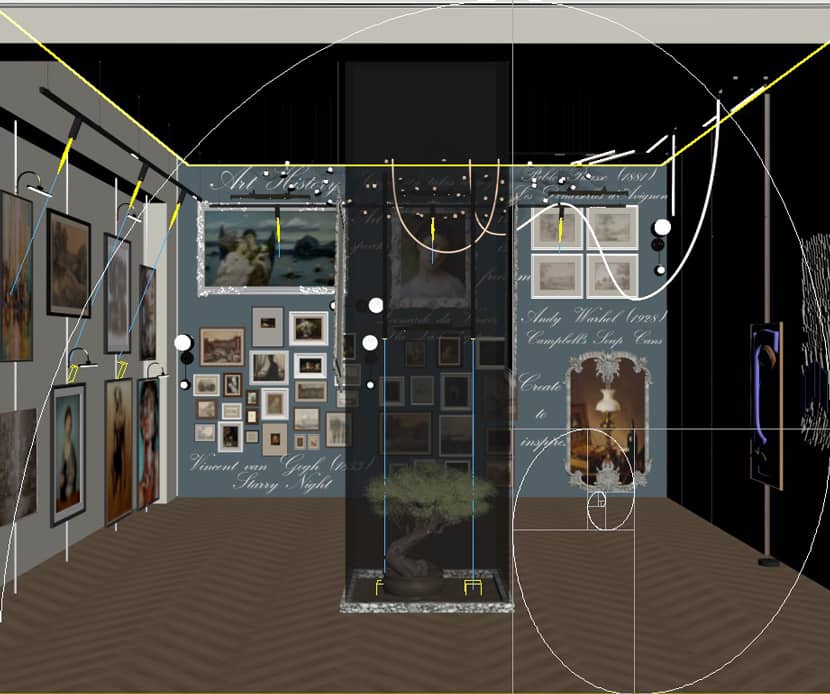The height and width of the screenshot is (694, 830).
Task: Select the red-dressed woman portrait on left wall
Action: [149, 444]
